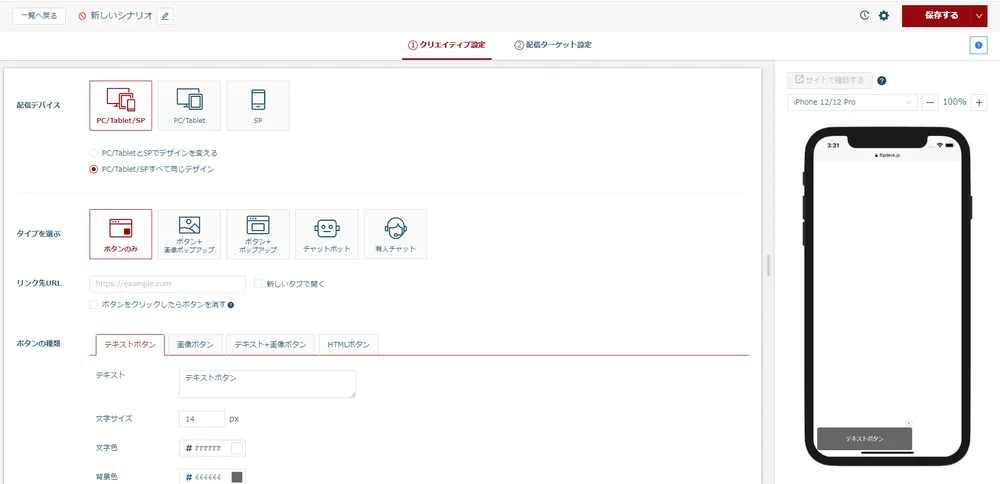Click the 一覧へ戻る button

[39, 16]
